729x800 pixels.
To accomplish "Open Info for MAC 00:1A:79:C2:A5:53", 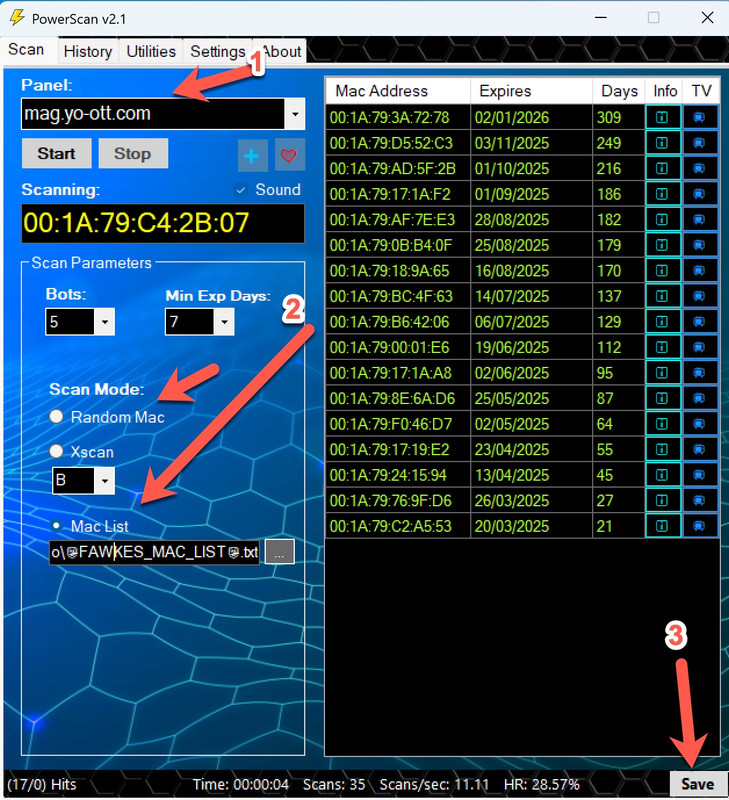I will pos(663,526).
